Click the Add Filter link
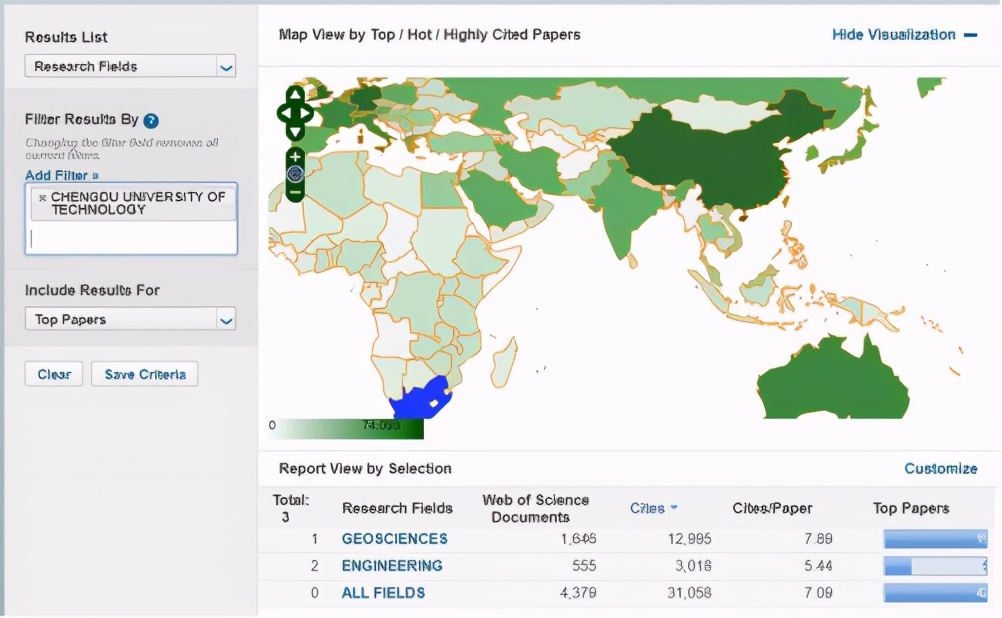The image size is (1002, 618). click(x=56, y=175)
